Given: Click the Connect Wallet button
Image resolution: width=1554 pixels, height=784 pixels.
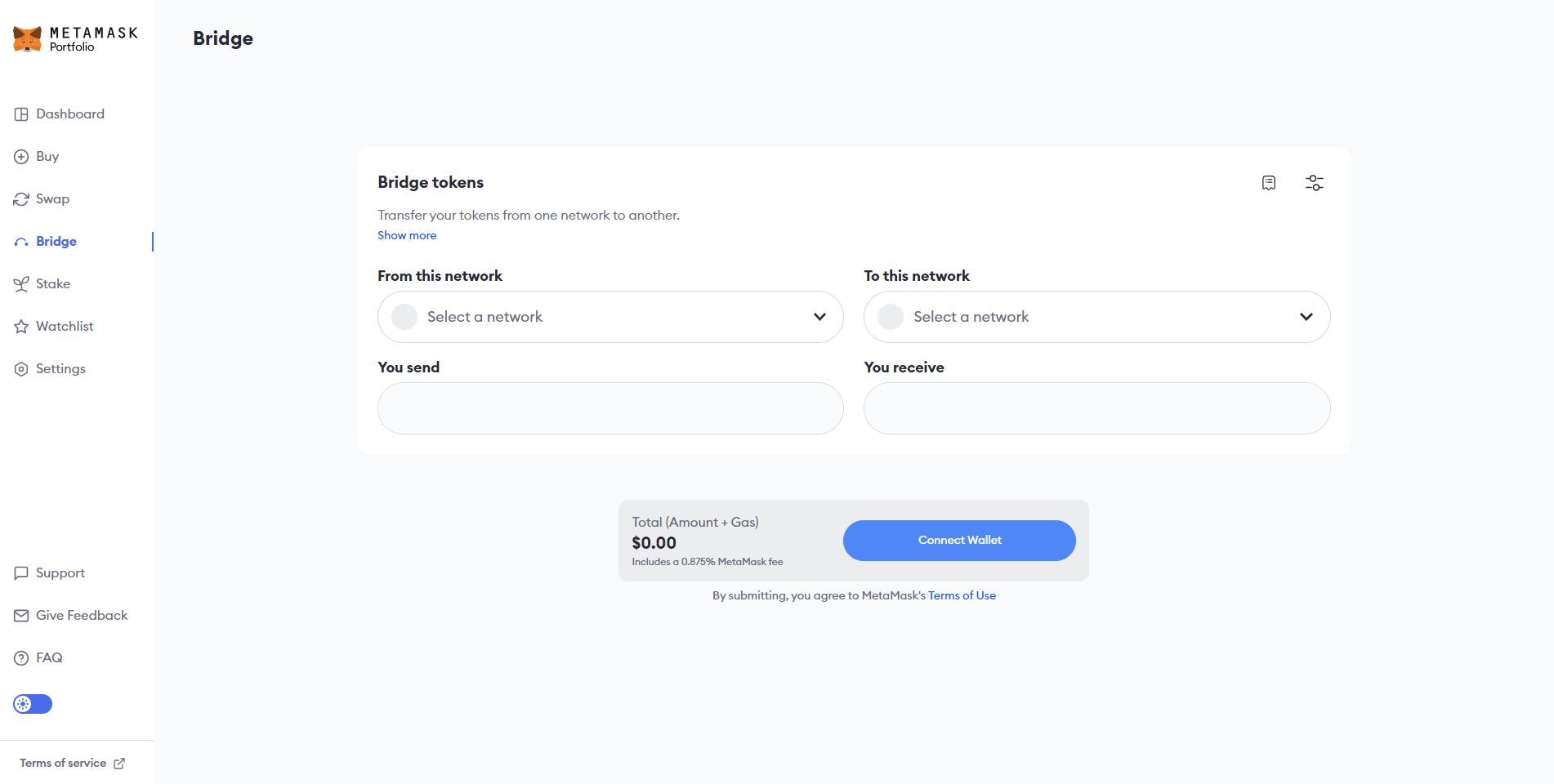Looking at the screenshot, I should [959, 541].
